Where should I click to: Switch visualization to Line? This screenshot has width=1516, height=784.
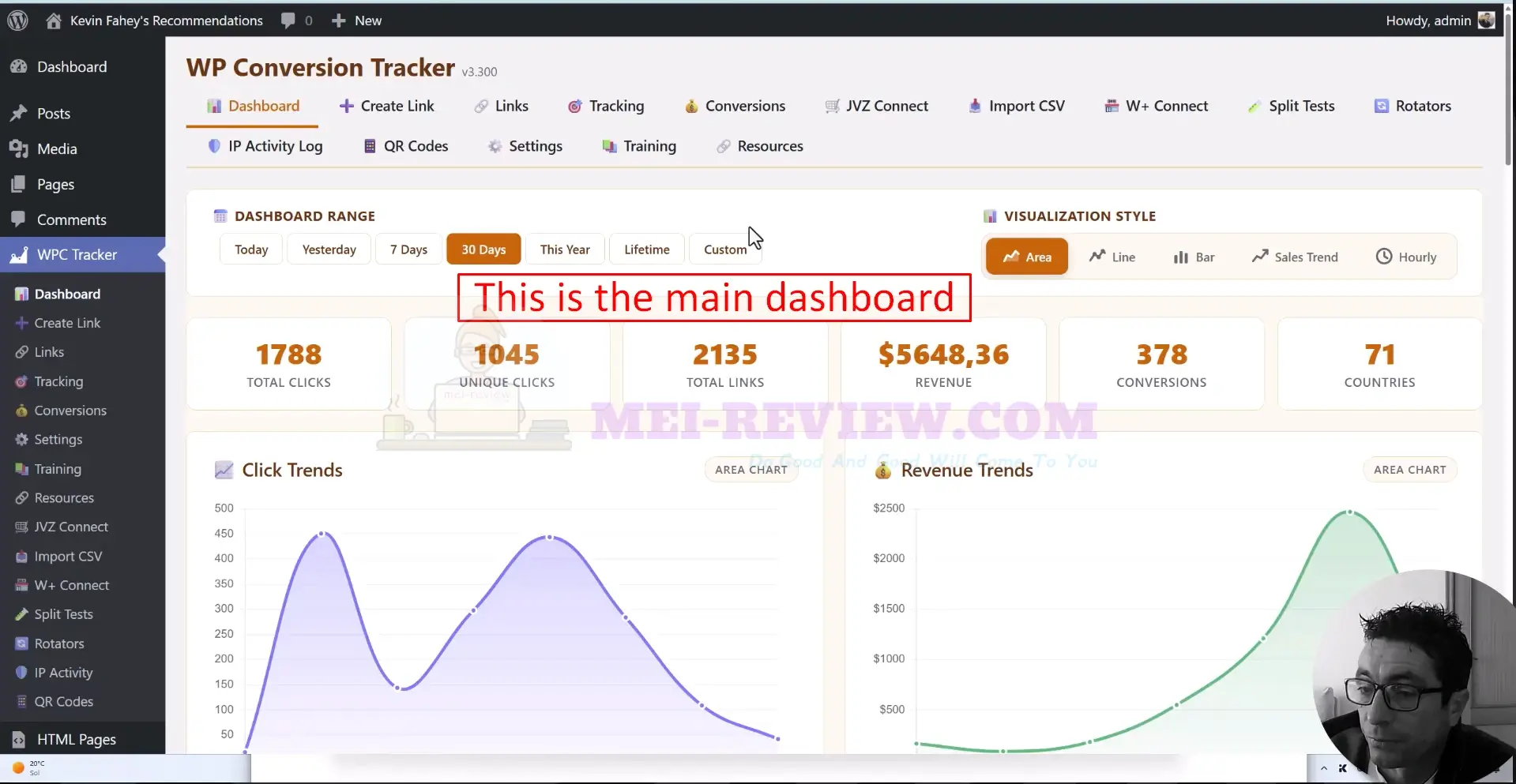pos(1112,257)
